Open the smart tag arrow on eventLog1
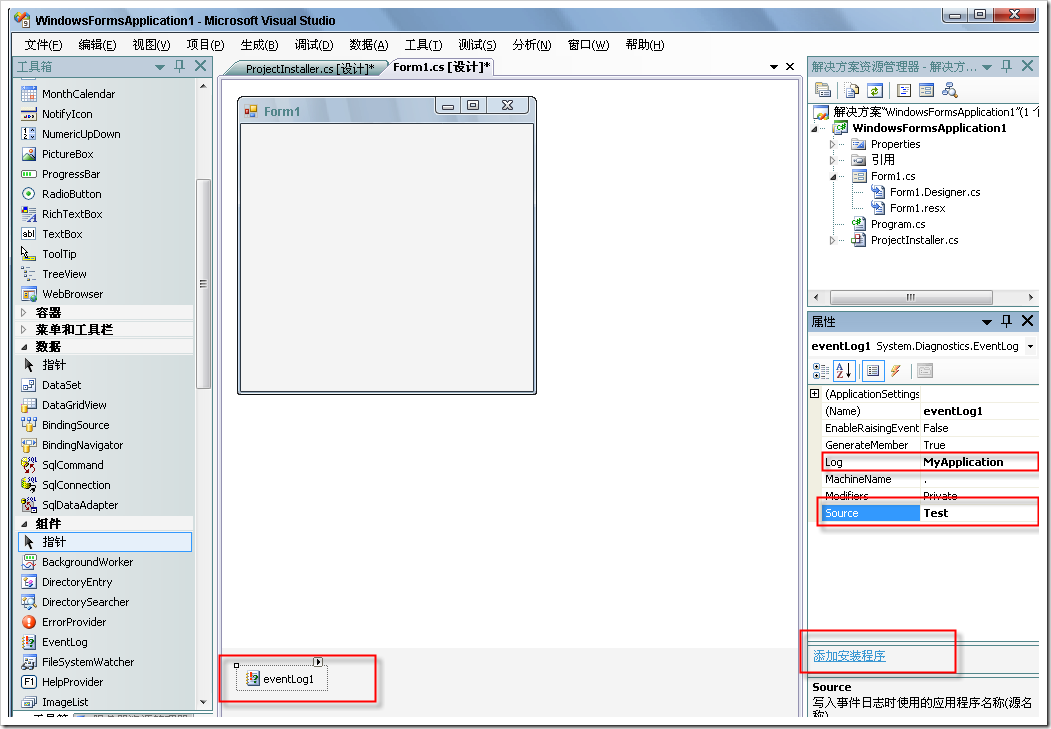Screen dimensions: 1051x729 coord(318,662)
